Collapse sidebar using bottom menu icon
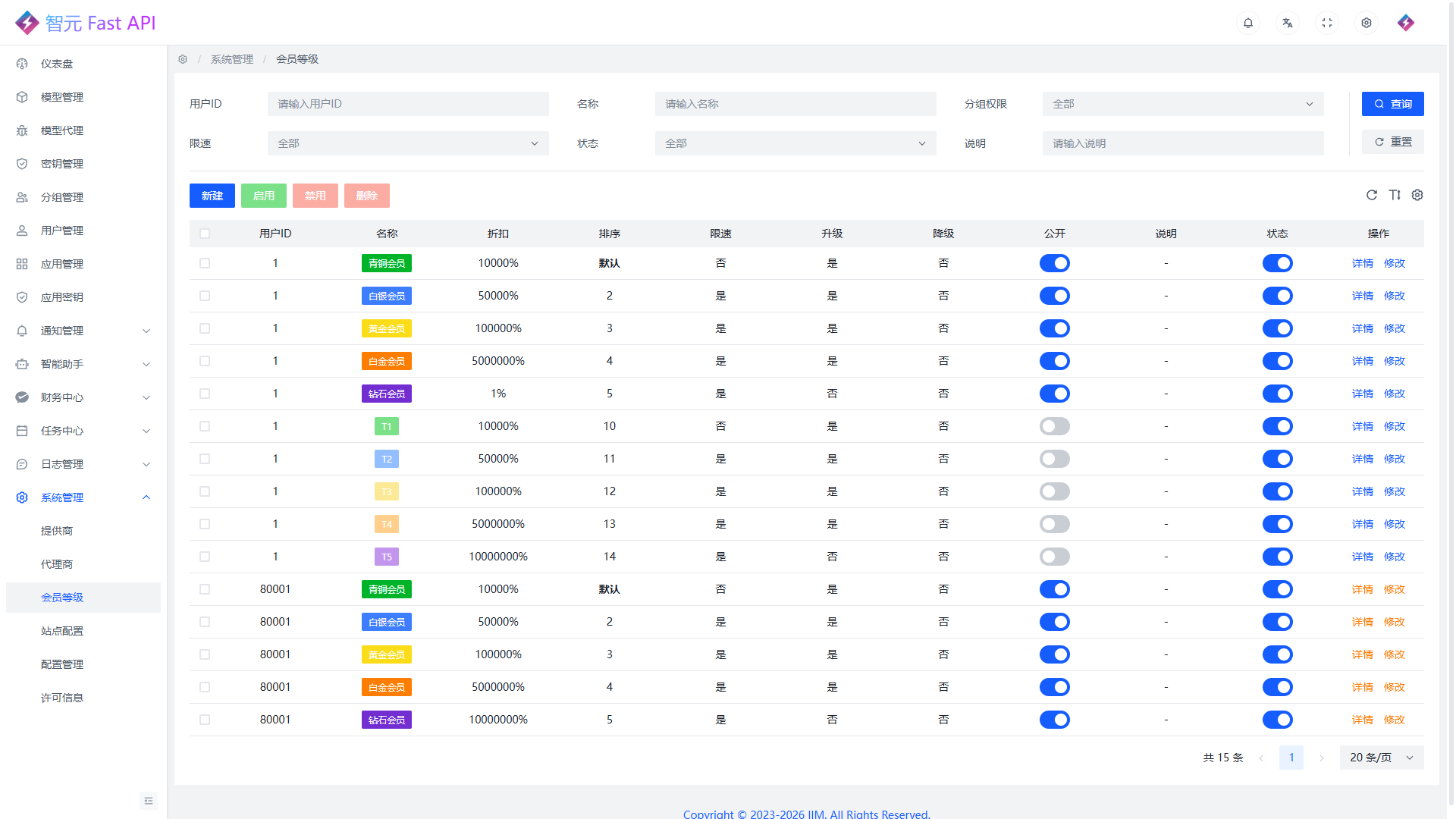This screenshot has height=819, width=1456. (148, 801)
